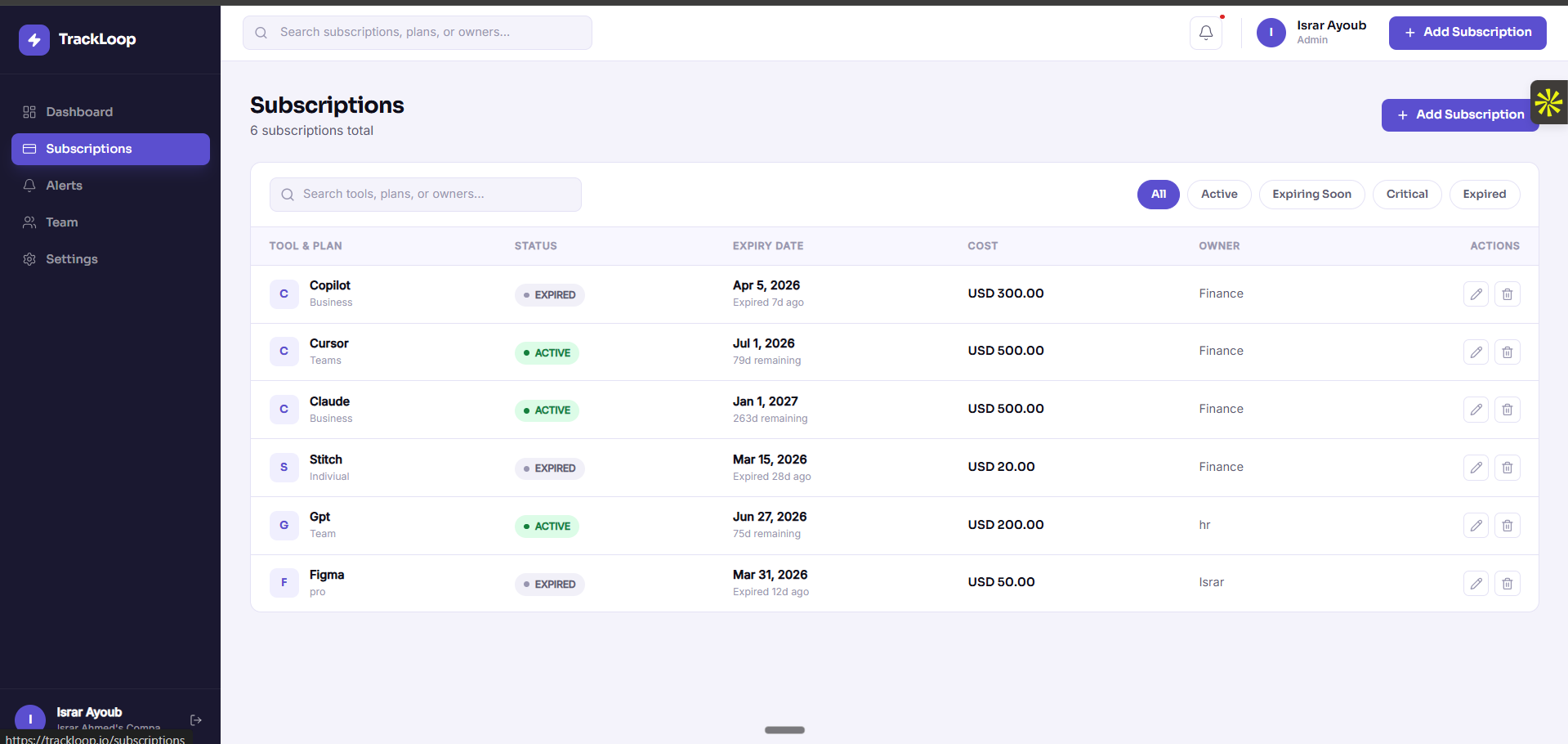This screenshot has width=1568, height=744.
Task: Delete the Gpt subscription
Action: tap(1508, 526)
